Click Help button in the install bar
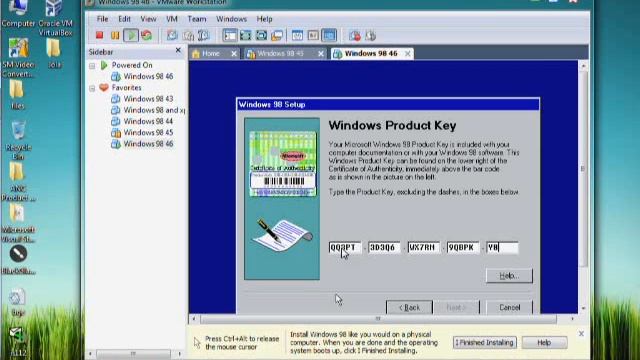 544,342
